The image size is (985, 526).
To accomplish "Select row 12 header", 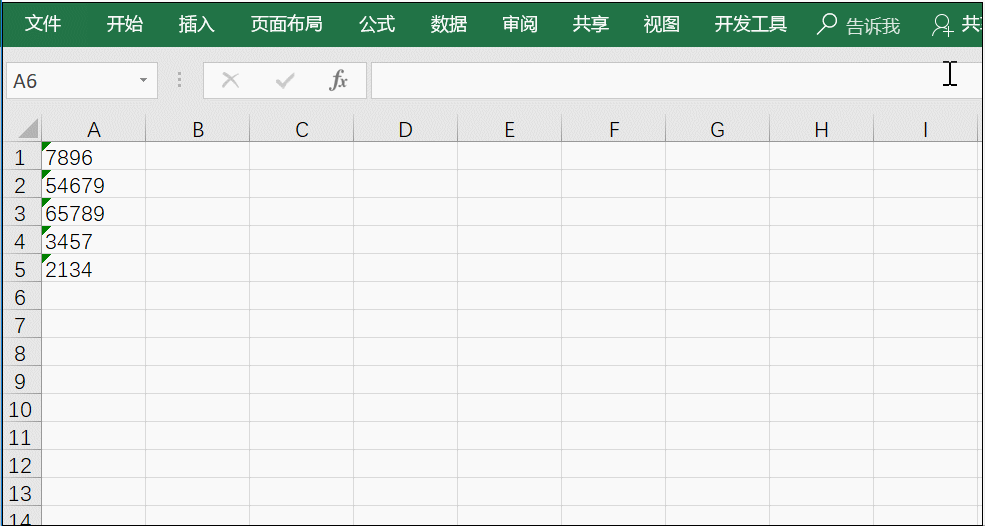I will 21,466.
